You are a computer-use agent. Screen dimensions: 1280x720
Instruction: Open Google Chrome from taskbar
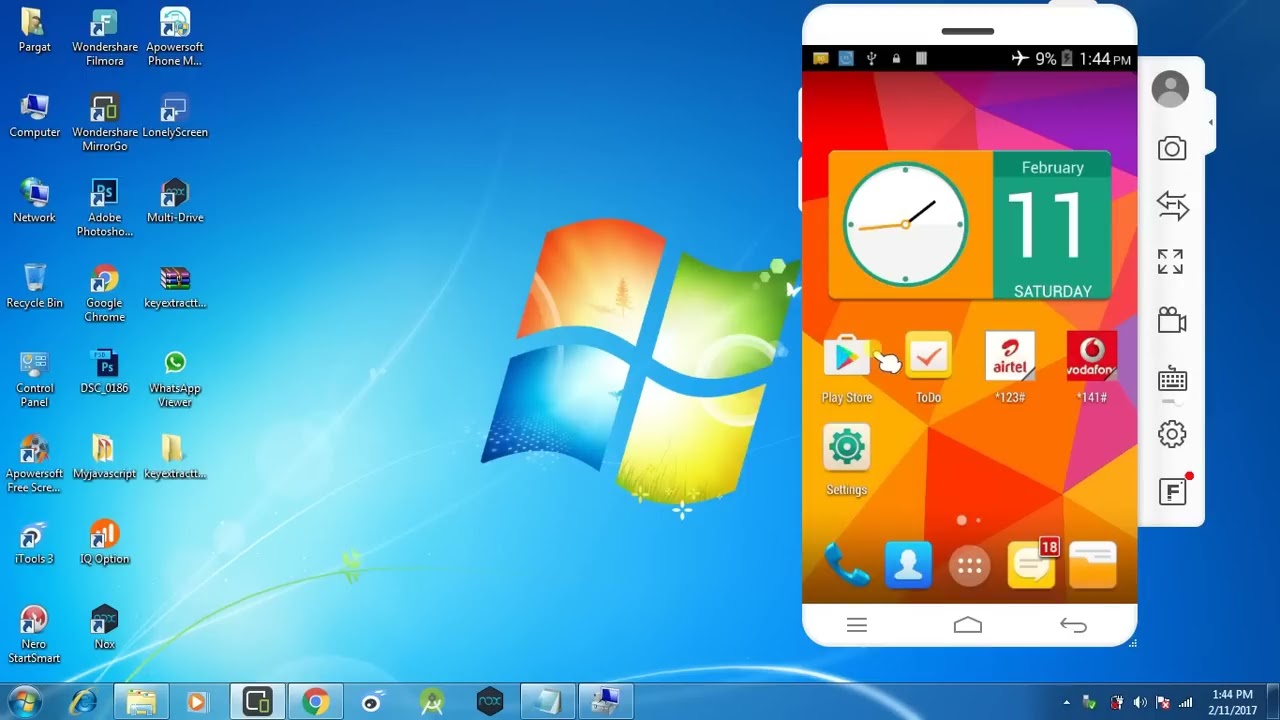316,702
